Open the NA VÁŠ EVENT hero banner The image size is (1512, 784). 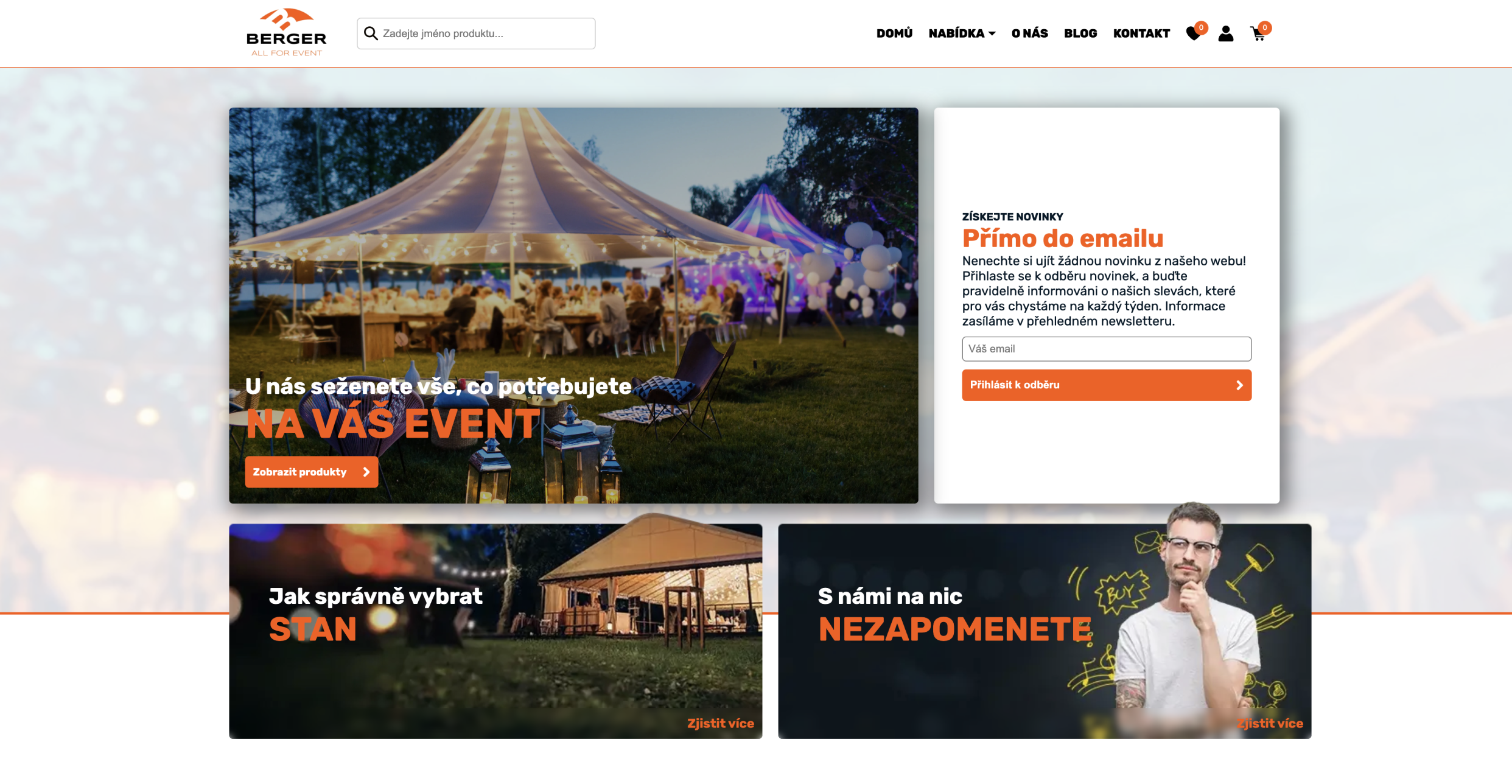pos(573,306)
